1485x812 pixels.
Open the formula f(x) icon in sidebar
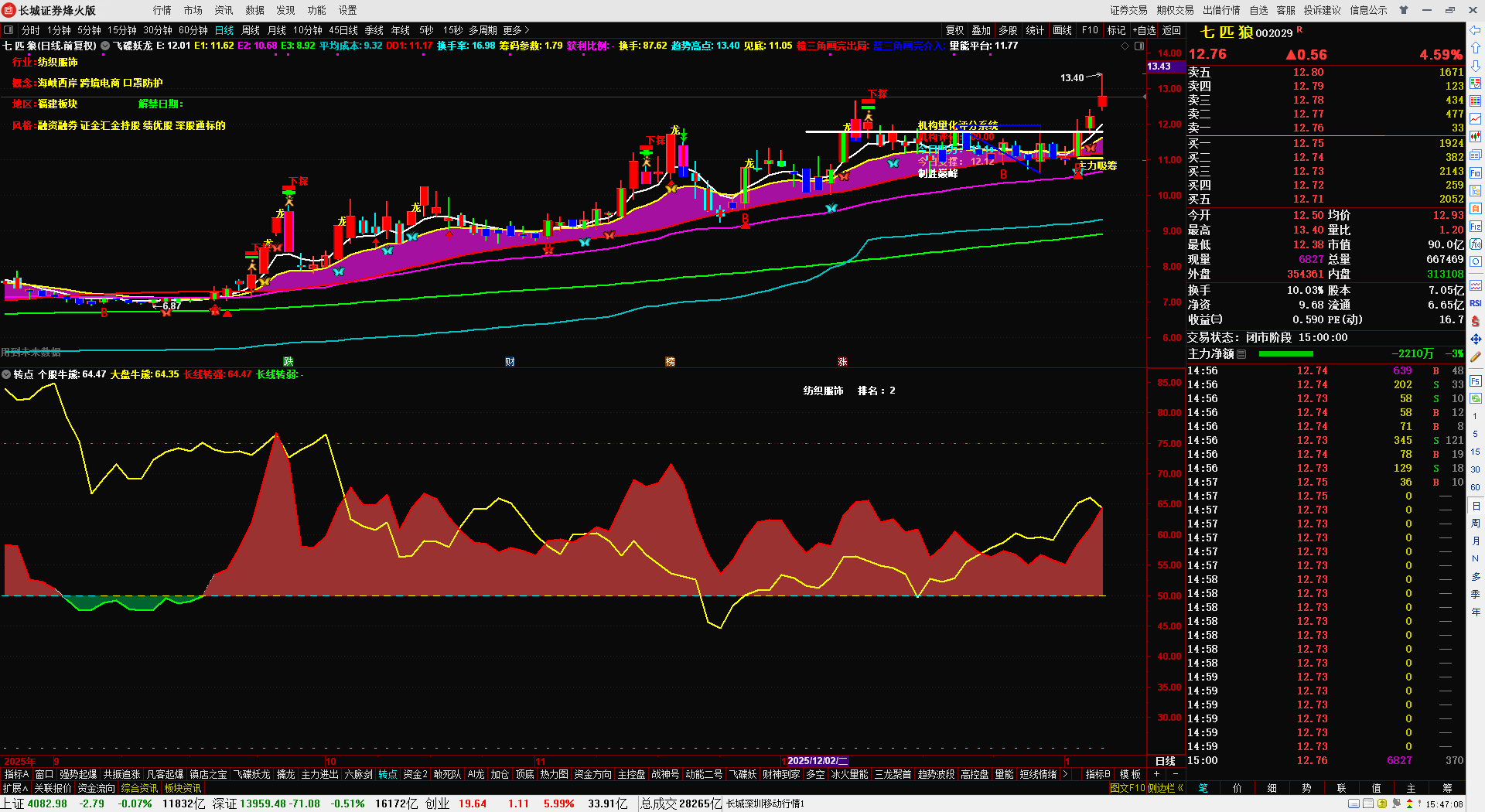click(1476, 244)
